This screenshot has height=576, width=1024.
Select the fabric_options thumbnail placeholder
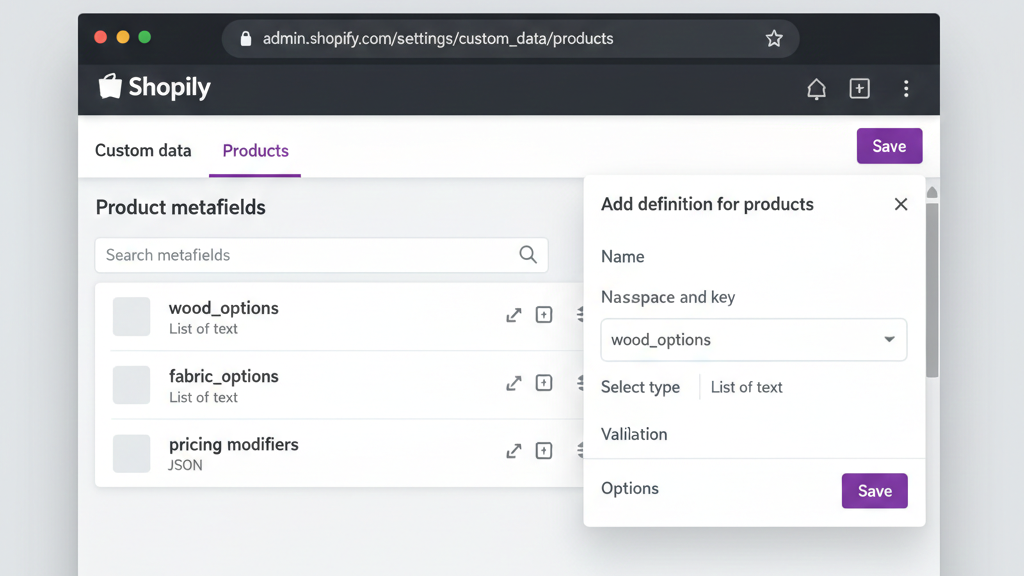pos(131,385)
